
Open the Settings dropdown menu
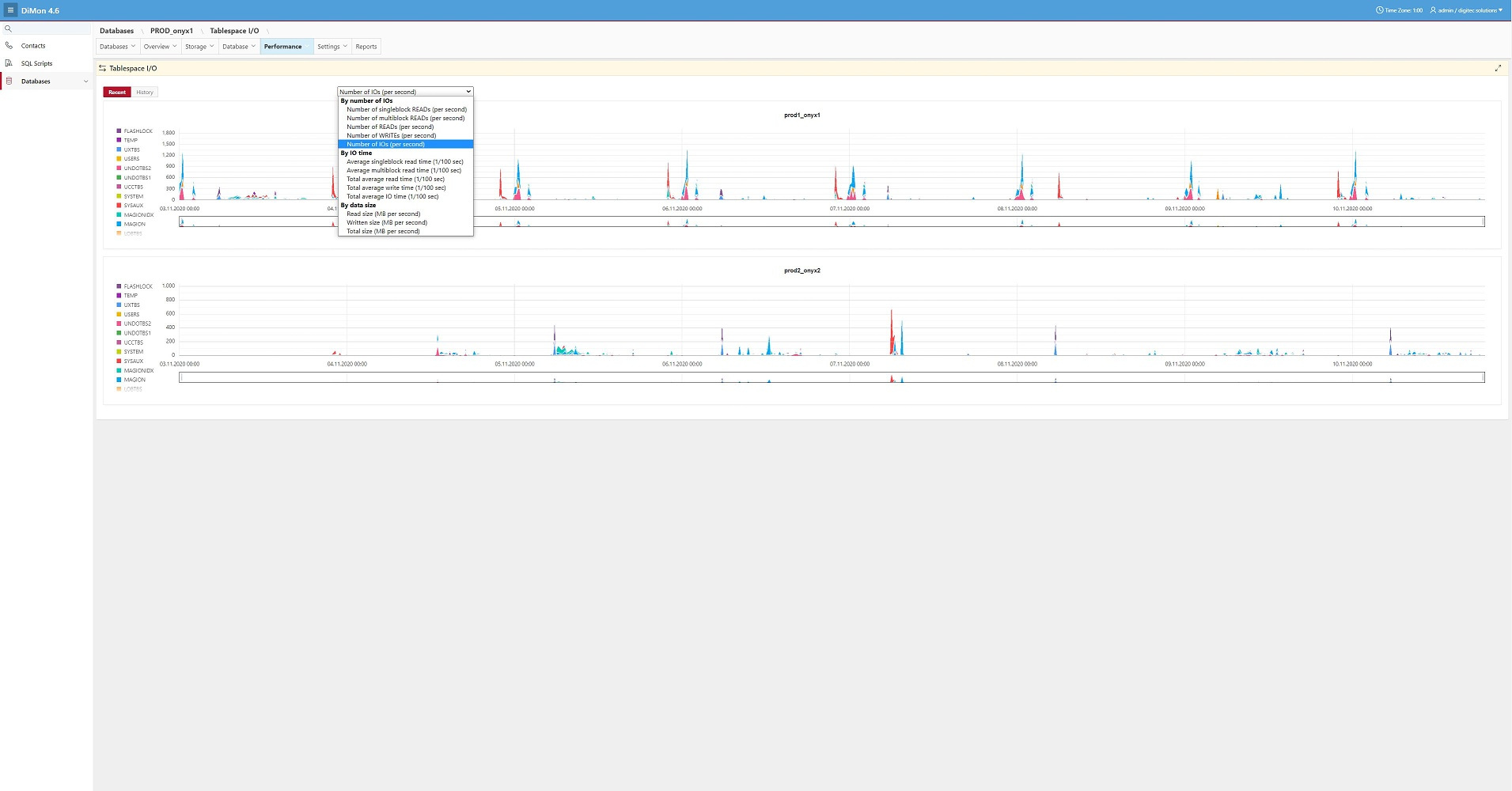click(x=332, y=47)
